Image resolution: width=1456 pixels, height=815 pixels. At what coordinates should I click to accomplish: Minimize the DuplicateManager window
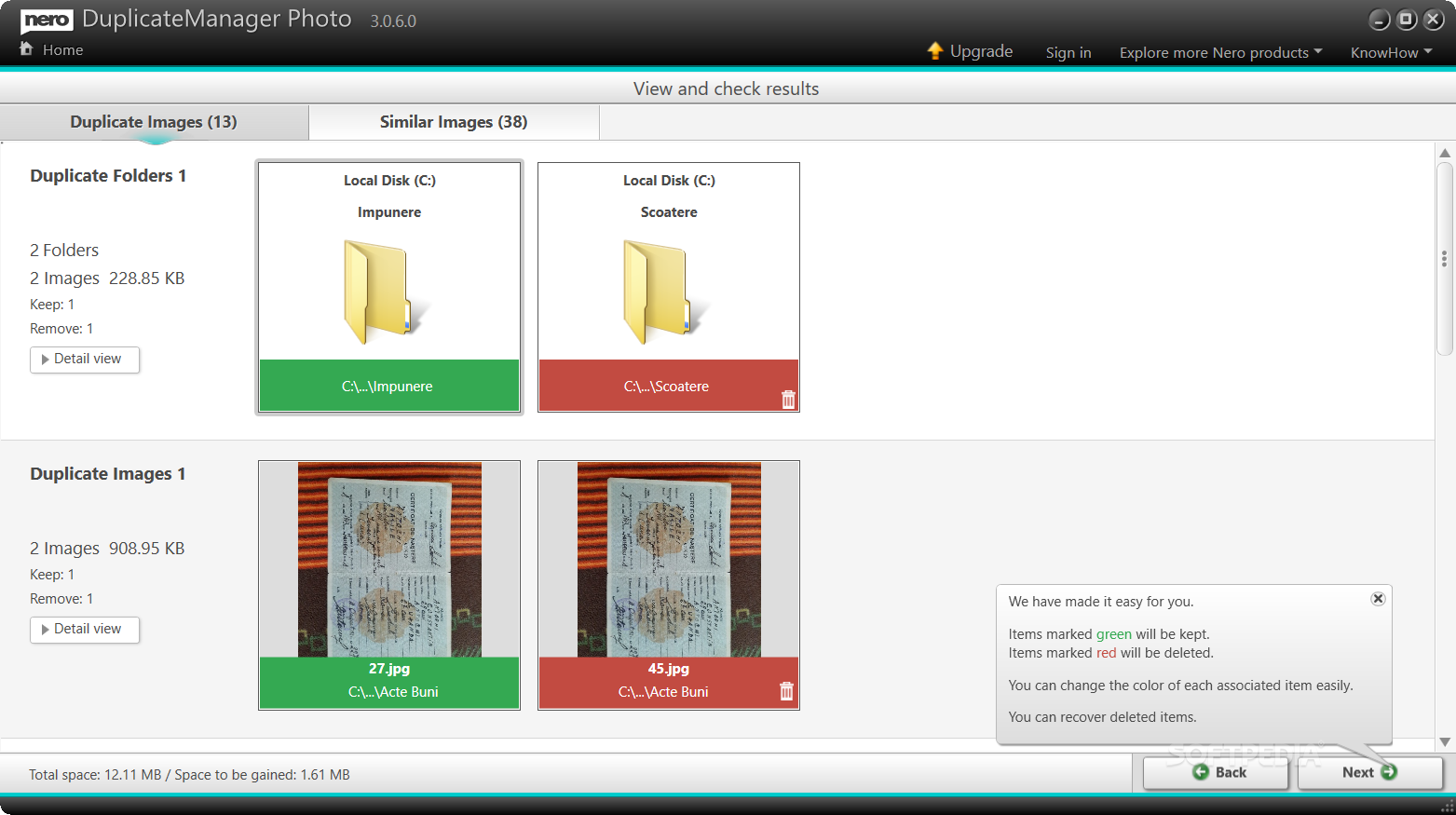pos(1380,20)
